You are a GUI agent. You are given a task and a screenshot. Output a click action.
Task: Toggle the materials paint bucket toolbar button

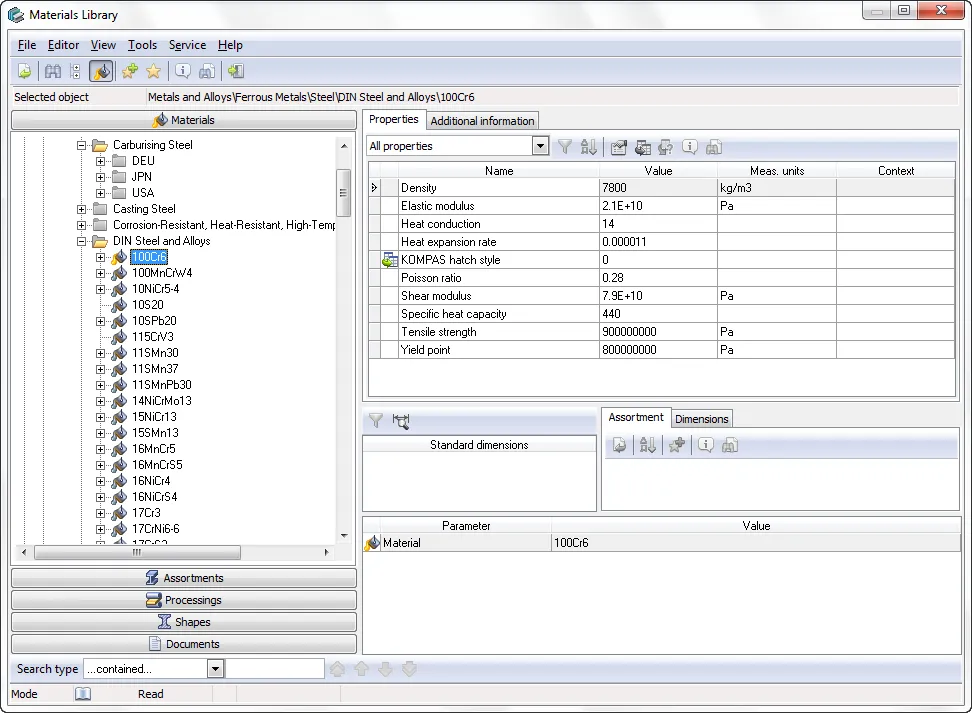pyautogui.click(x=101, y=71)
